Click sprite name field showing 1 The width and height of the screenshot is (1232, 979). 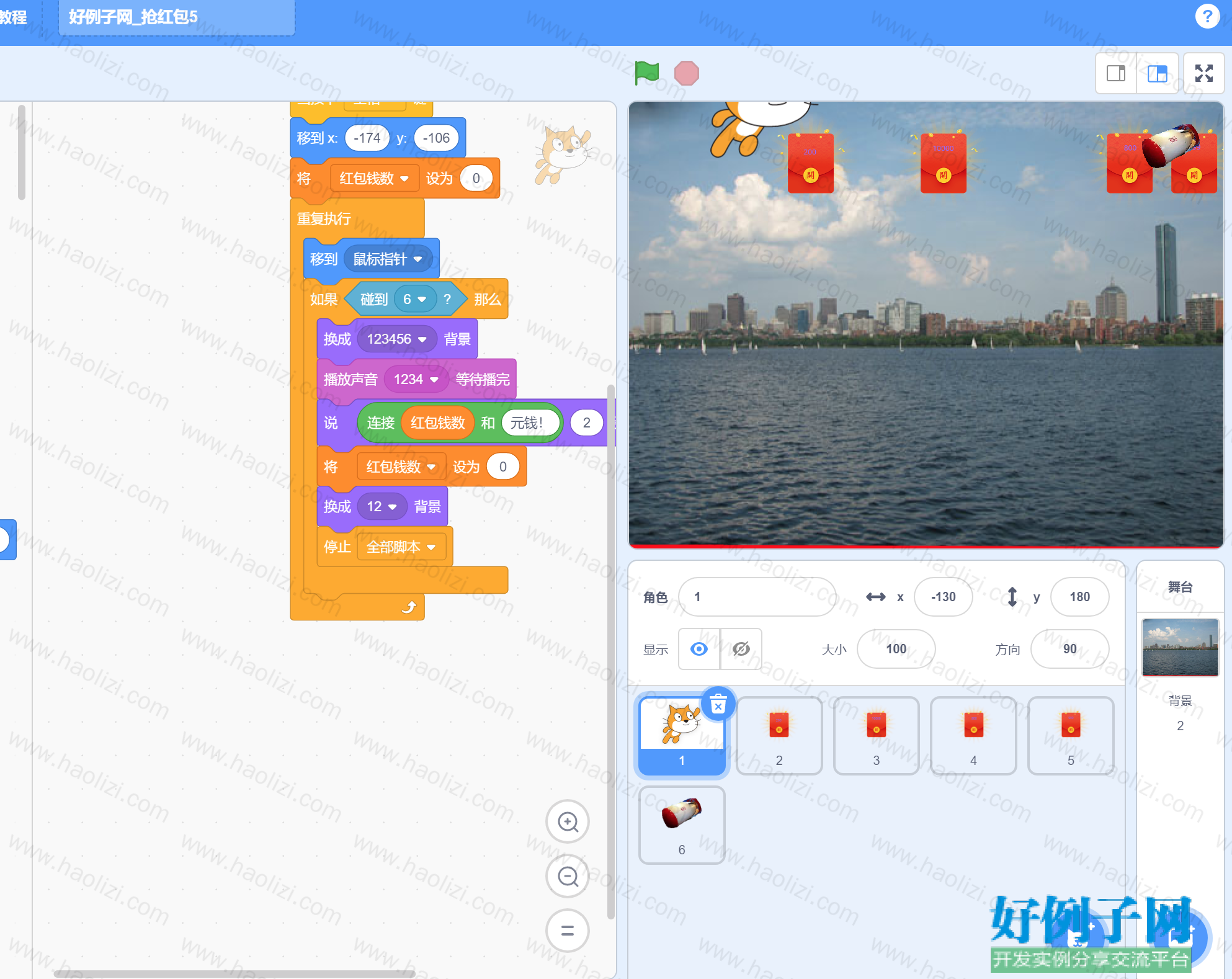tap(757, 597)
